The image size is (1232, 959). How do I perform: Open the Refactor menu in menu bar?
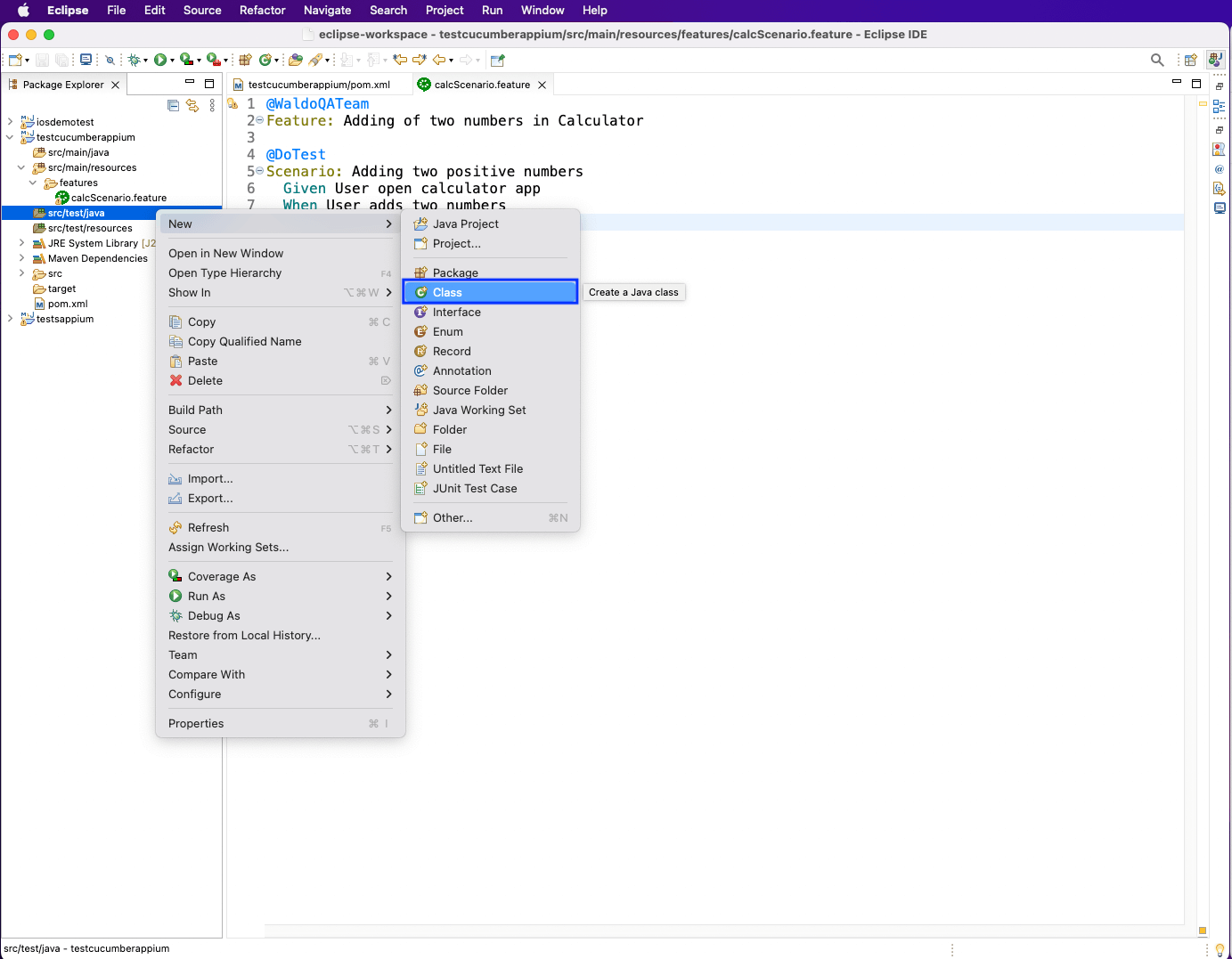262,11
